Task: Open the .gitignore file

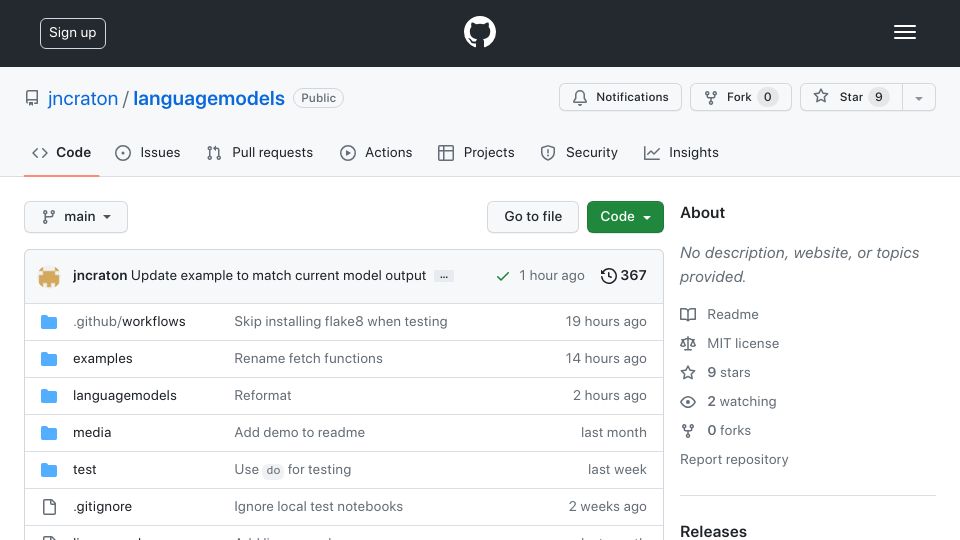Action: (x=102, y=506)
